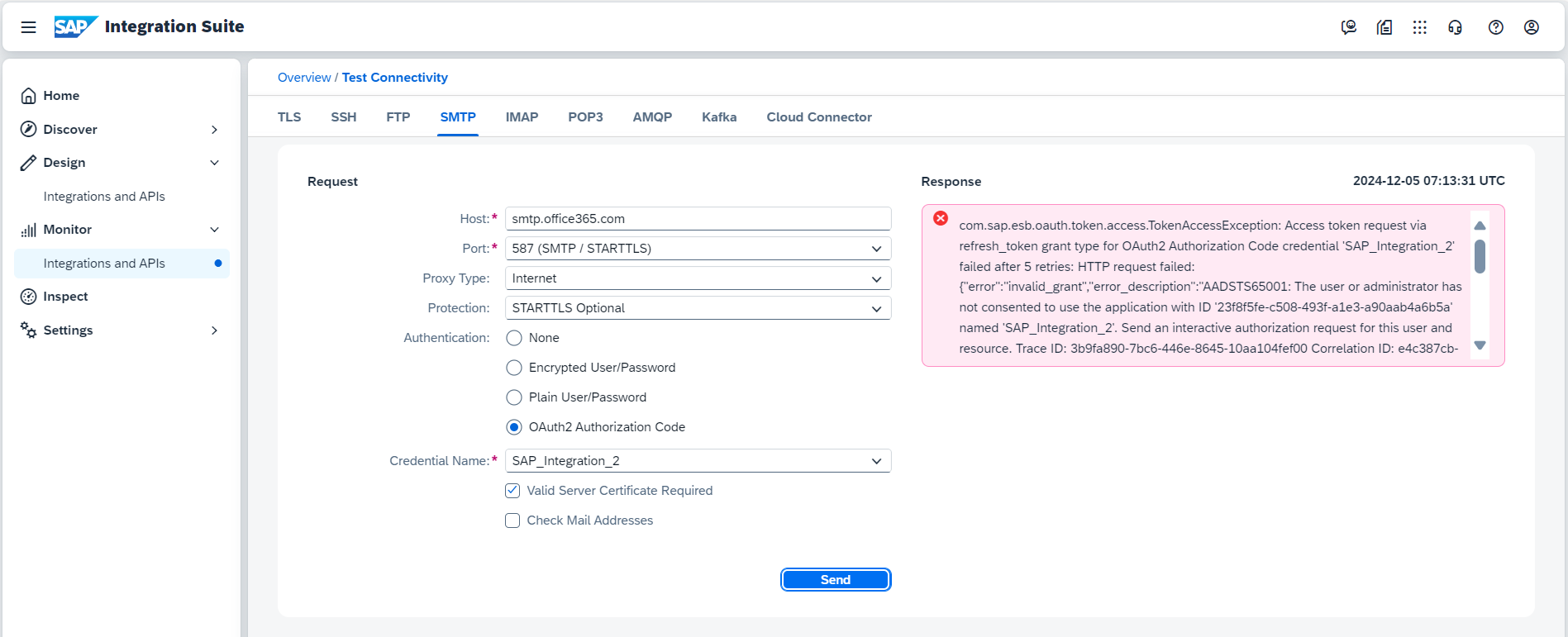Viewport: 1568px width, 637px height.
Task: Click the response scroll down arrow
Action: pos(1480,345)
